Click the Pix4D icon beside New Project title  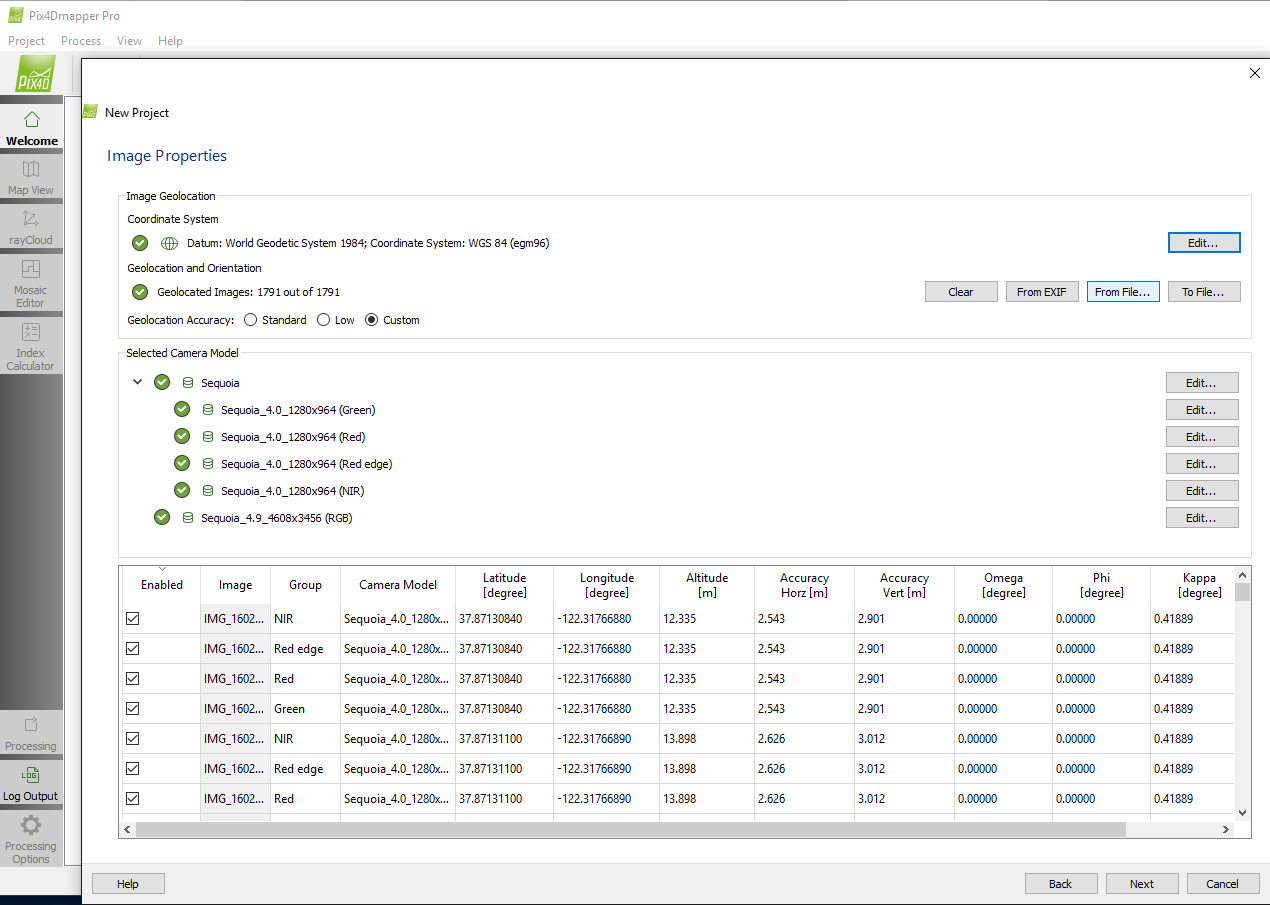[x=90, y=112]
